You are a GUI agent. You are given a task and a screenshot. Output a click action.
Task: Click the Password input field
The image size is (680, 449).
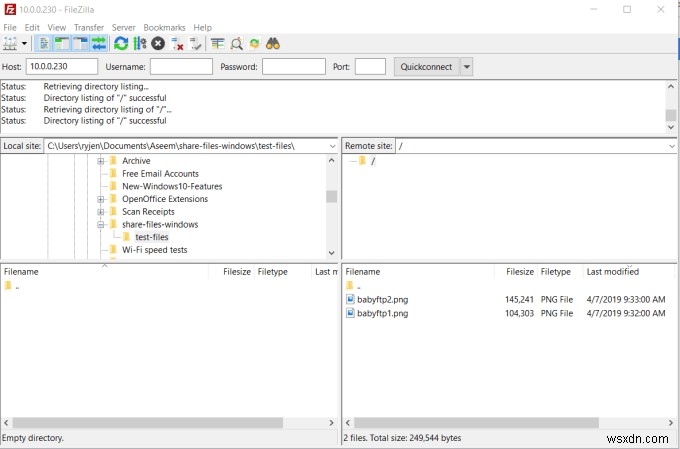(x=294, y=66)
